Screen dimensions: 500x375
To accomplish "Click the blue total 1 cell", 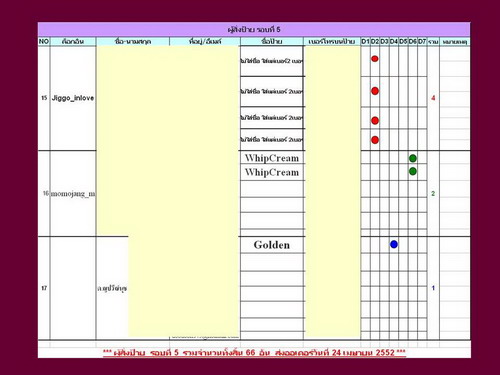I will (x=433, y=288).
